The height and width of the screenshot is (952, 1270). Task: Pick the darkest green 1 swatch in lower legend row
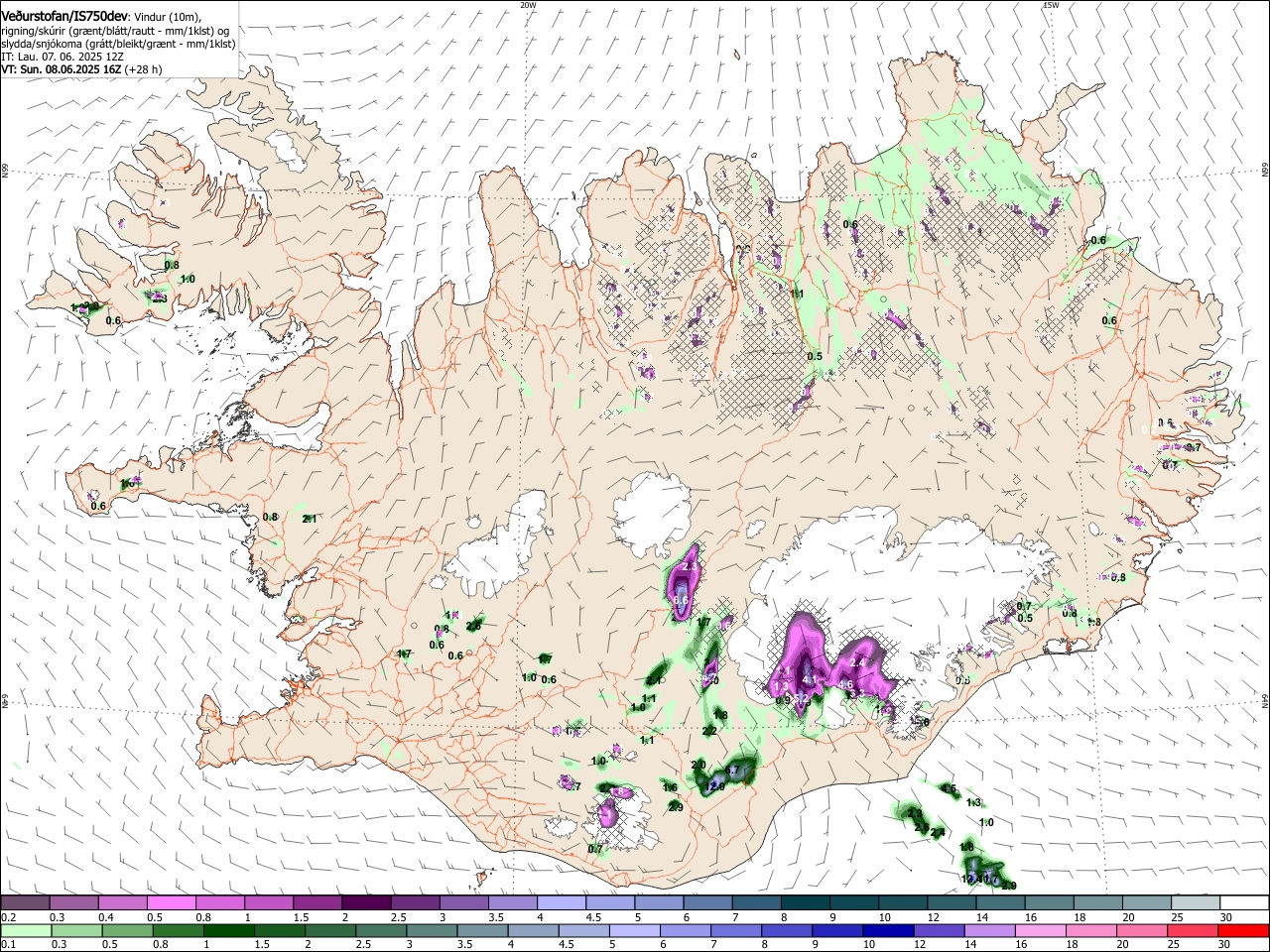click(229, 930)
